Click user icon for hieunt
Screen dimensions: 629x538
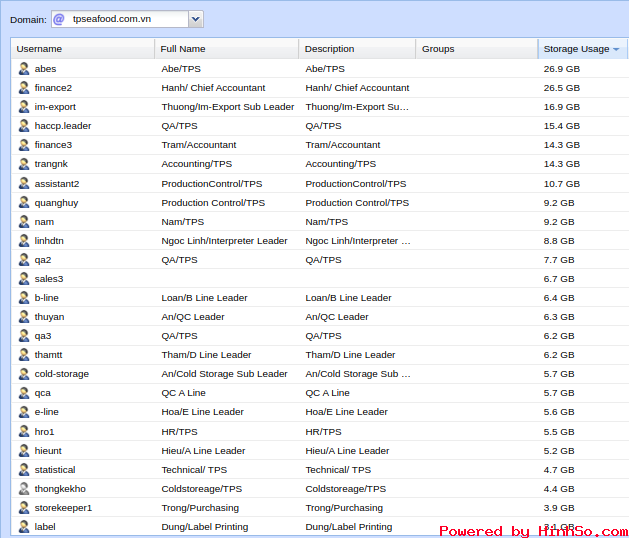coord(24,451)
